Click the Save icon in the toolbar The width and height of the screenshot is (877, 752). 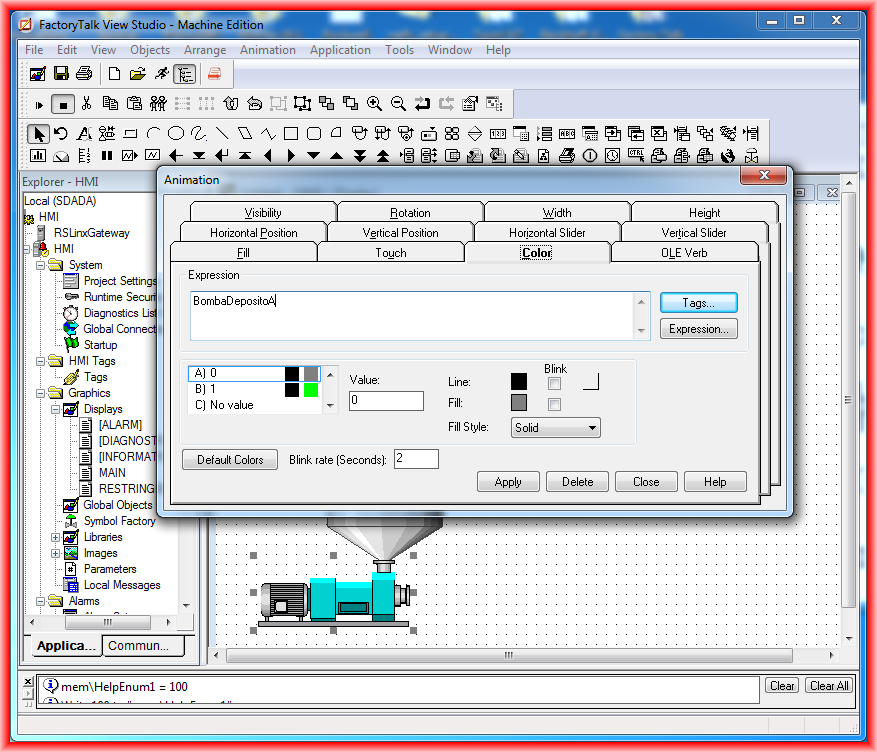61,74
